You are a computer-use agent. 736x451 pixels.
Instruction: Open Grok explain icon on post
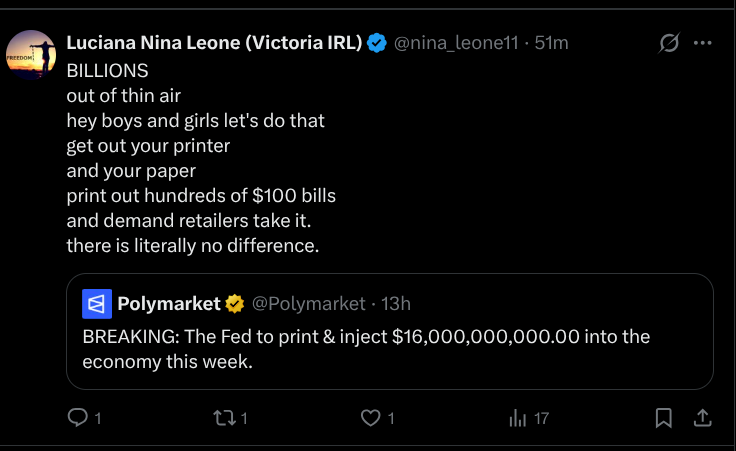pos(669,43)
